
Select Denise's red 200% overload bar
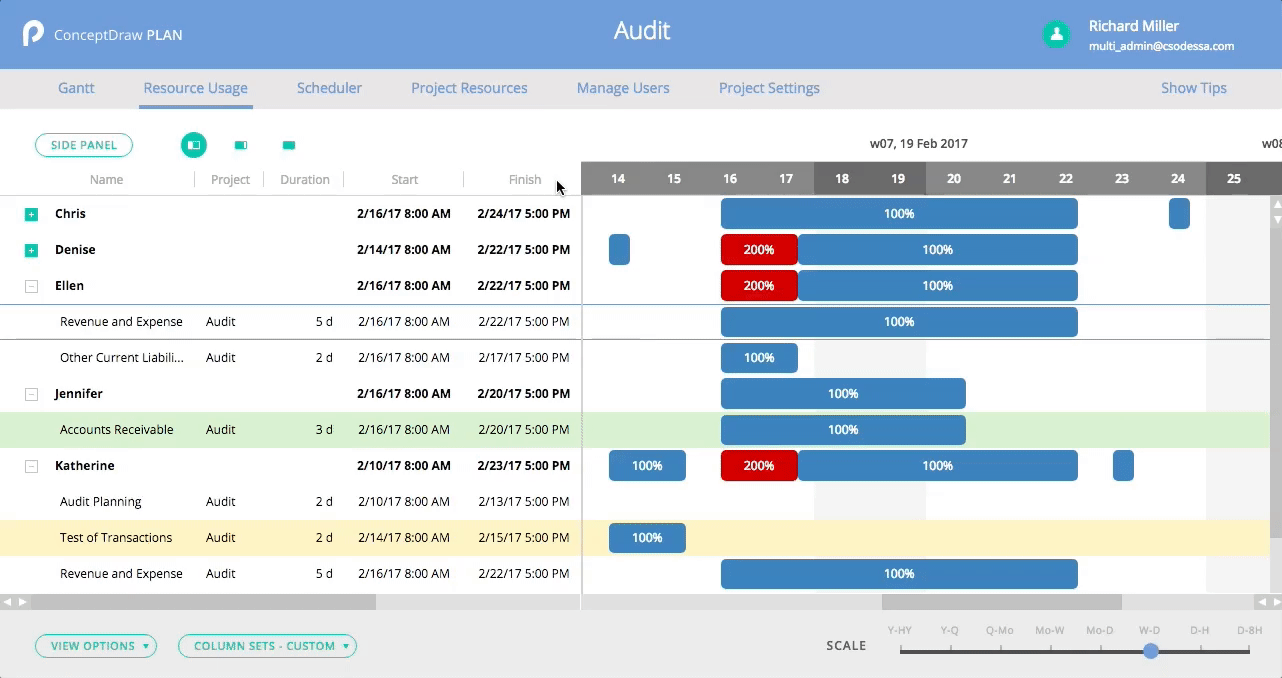pos(759,250)
